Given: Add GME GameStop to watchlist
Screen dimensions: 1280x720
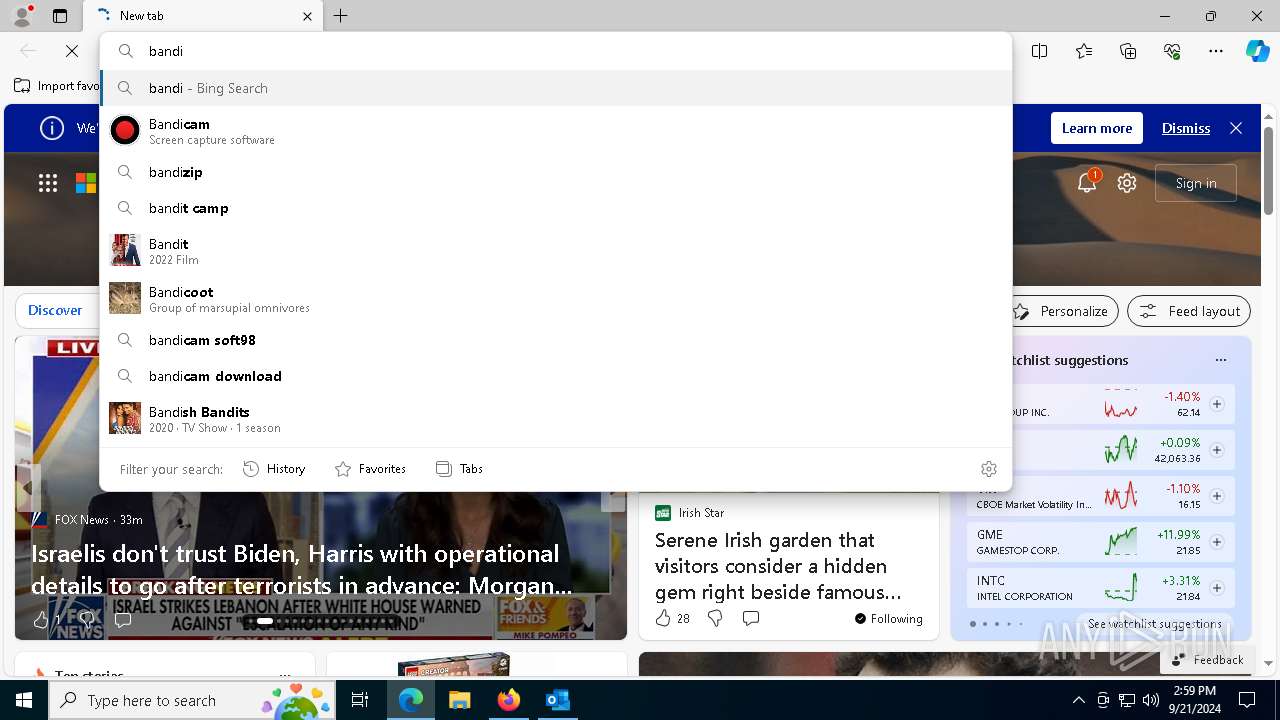Looking at the screenshot, I should coord(1217,542).
